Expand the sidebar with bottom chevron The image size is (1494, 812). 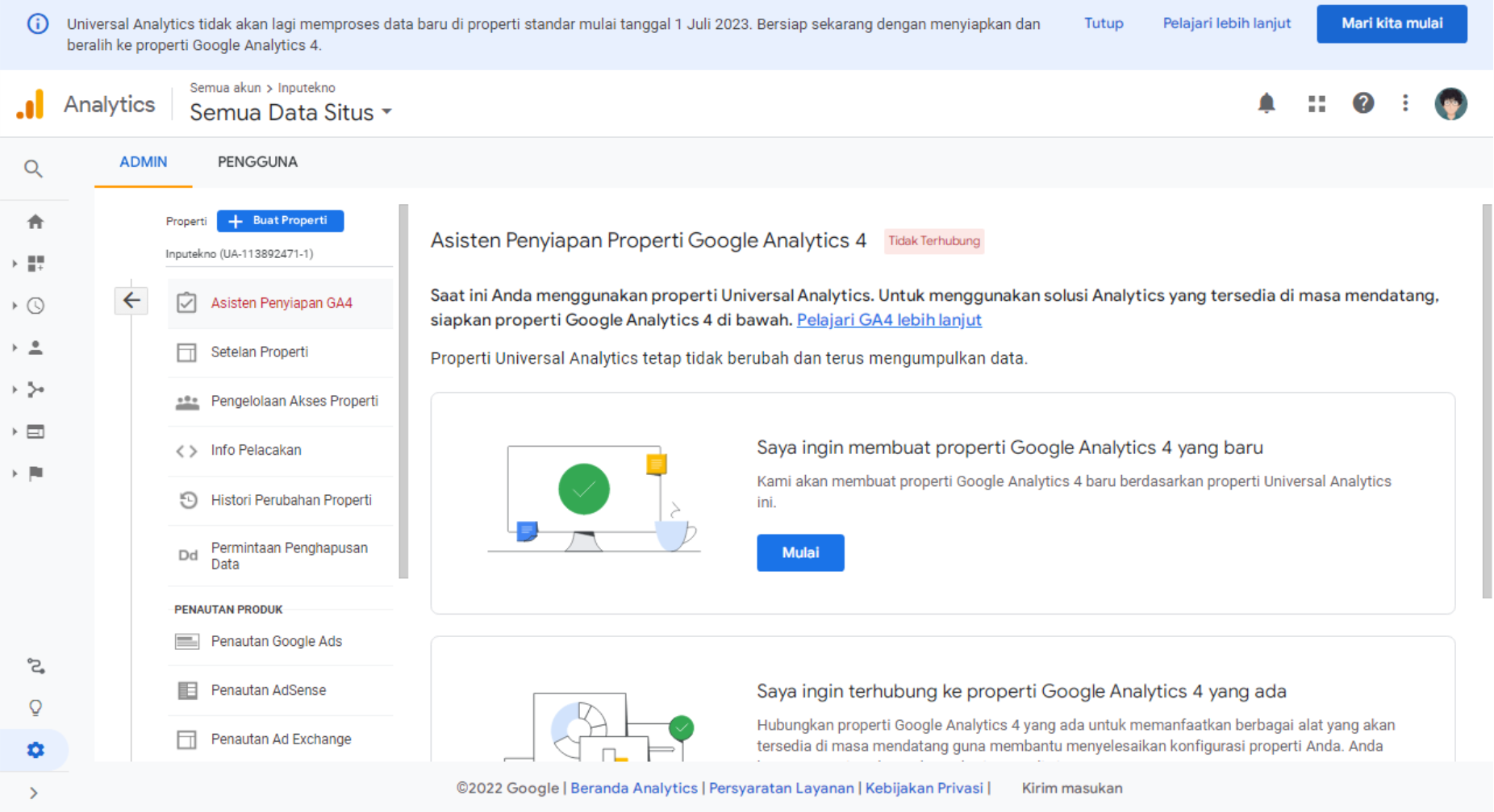(33, 793)
